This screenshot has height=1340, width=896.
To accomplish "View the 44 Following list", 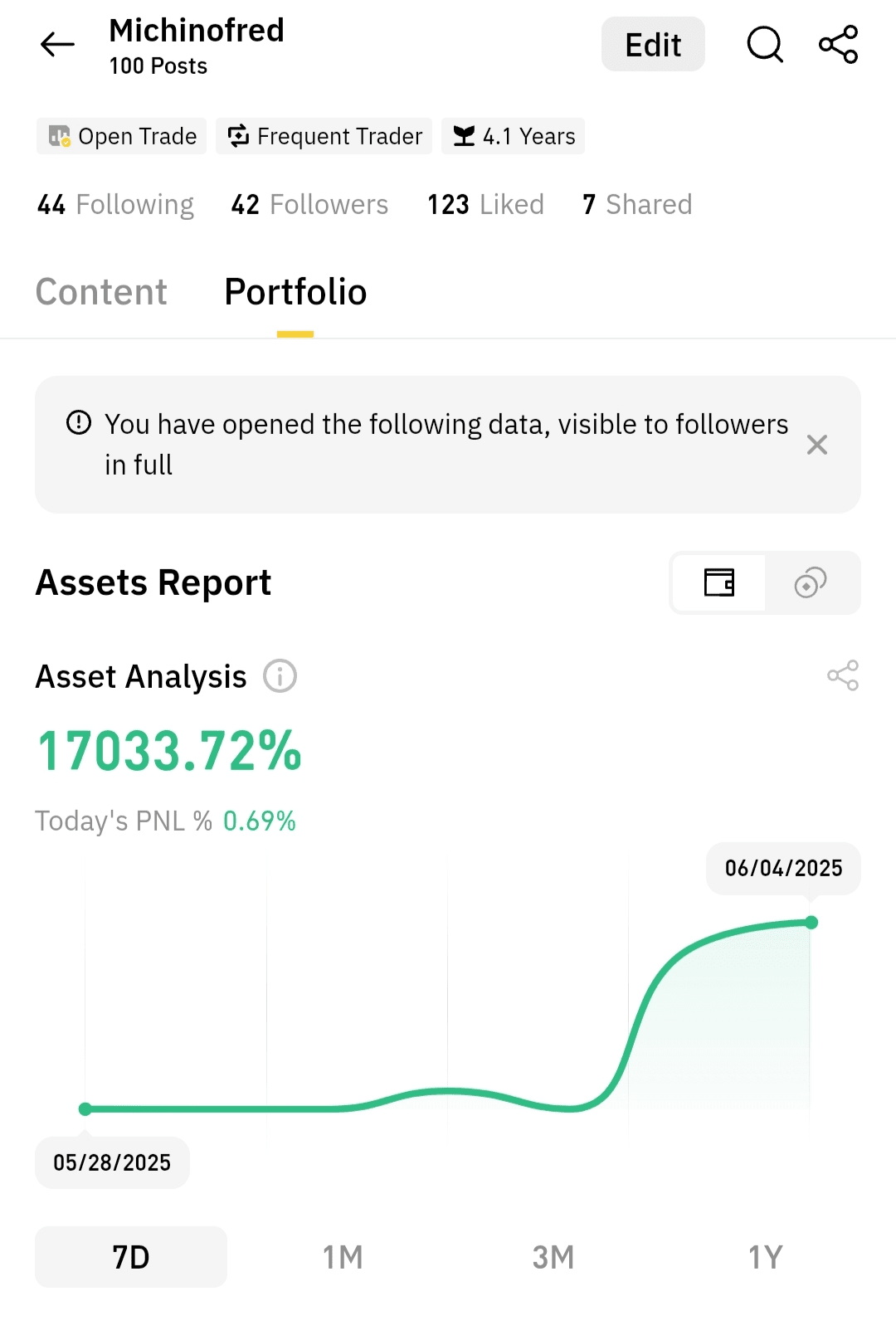I will [115, 205].
